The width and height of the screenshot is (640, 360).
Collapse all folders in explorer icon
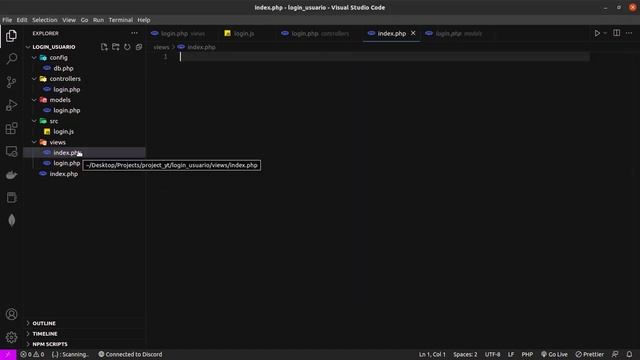pyautogui.click(x=139, y=47)
